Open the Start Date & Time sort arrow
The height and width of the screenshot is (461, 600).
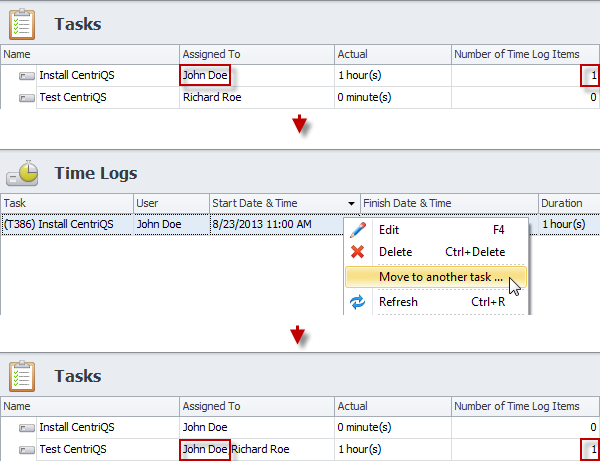coord(351,204)
